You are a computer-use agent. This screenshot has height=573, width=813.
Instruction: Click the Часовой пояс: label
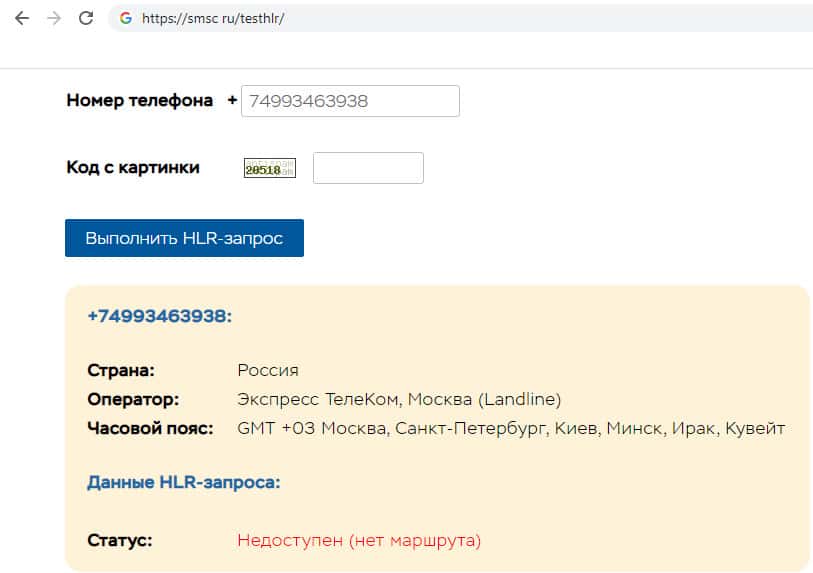pyautogui.click(x=150, y=428)
